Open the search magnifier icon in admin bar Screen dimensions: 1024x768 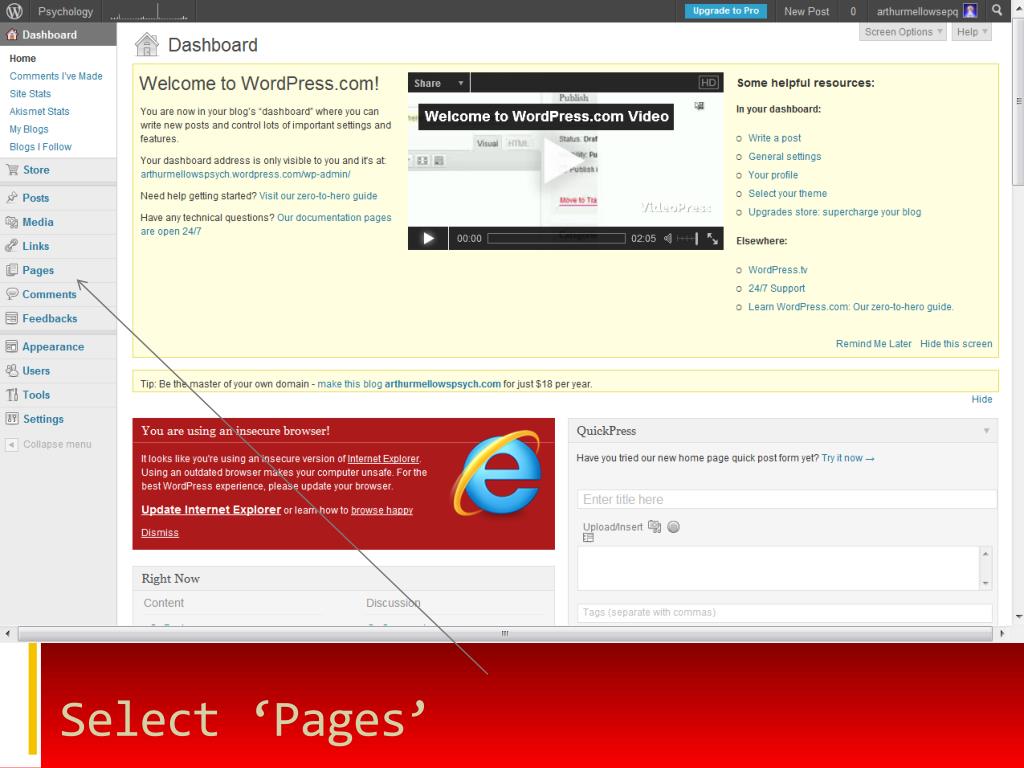[x=997, y=10]
